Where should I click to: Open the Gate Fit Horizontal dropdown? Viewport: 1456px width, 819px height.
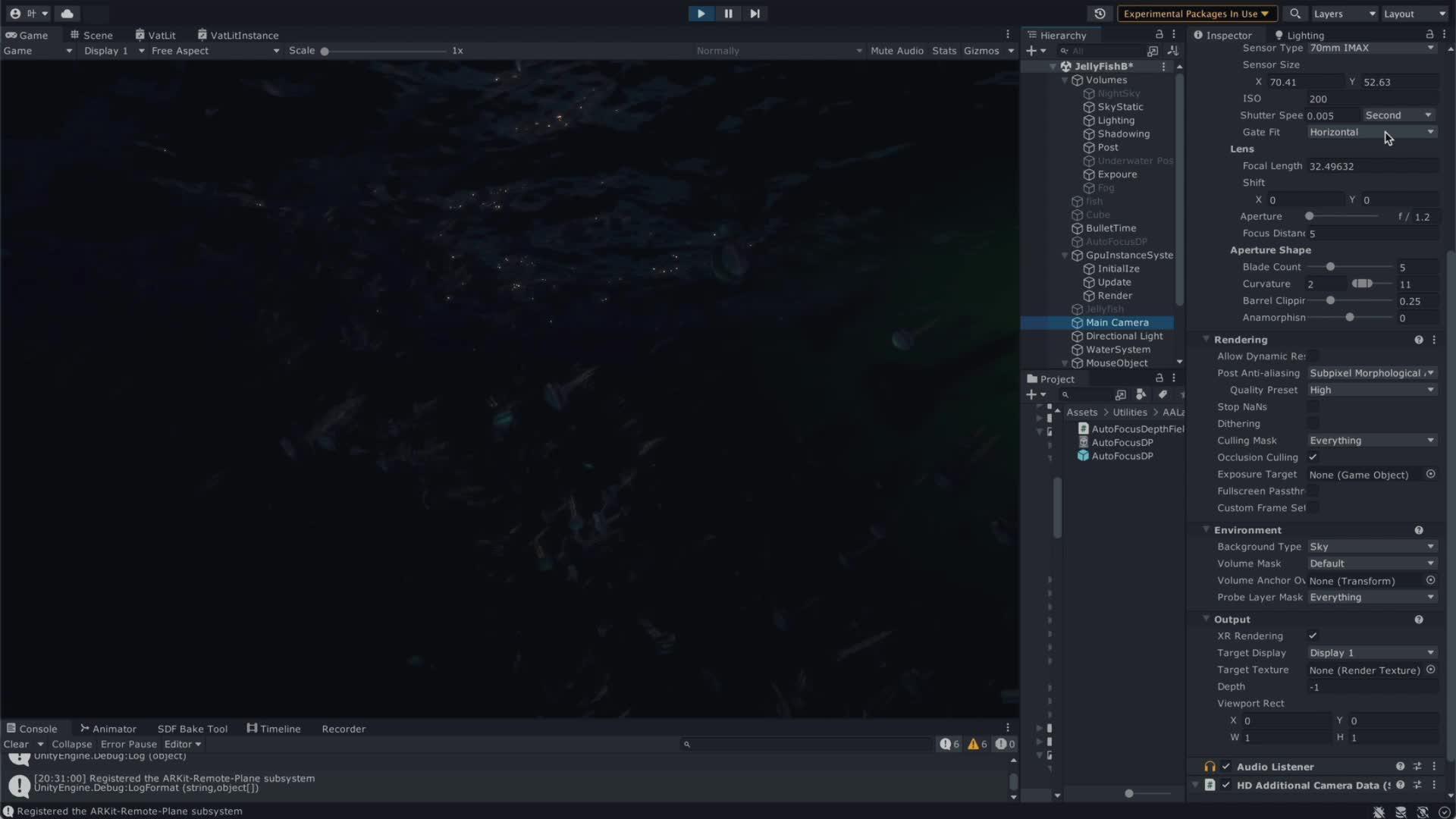click(x=1371, y=132)
